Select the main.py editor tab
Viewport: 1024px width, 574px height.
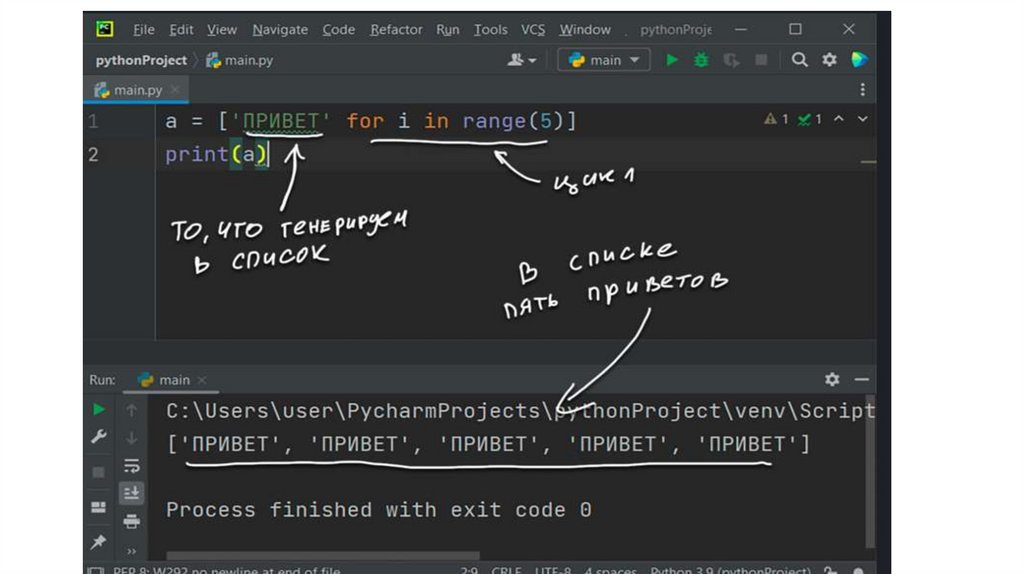[136, 90]
